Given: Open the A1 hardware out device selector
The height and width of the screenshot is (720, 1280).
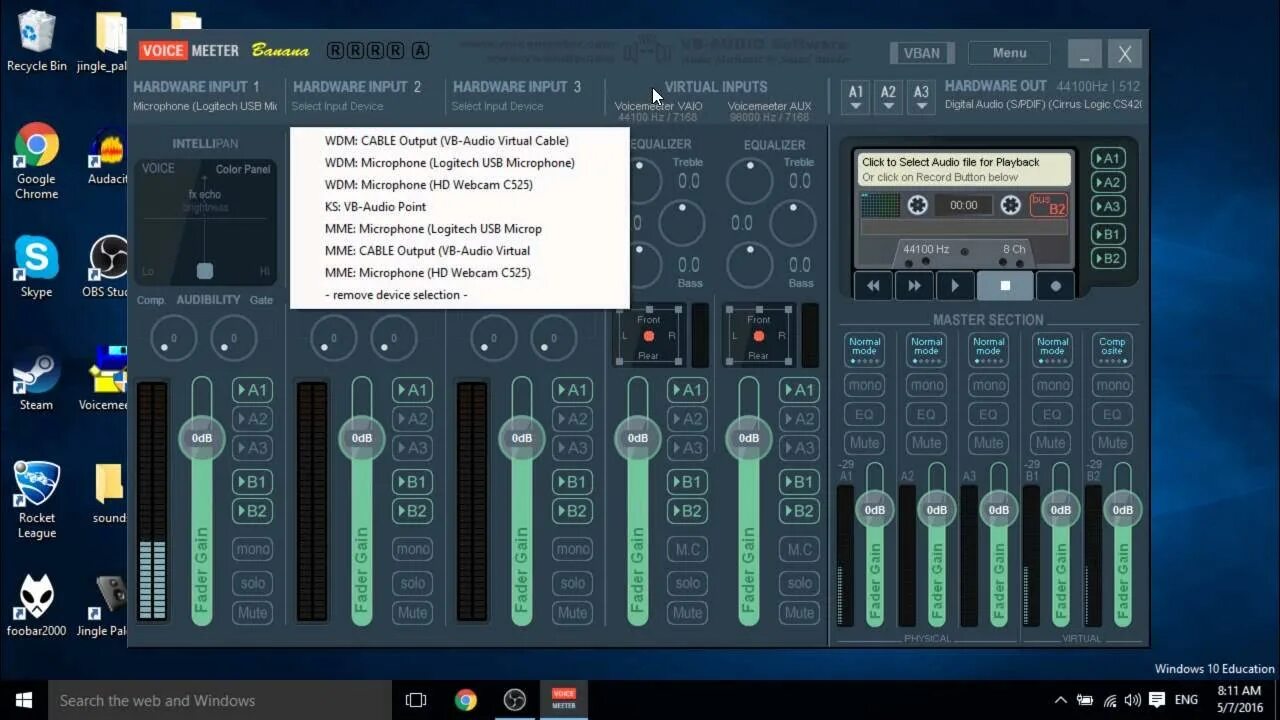Looking at the screenshot, I should (856, 96).
